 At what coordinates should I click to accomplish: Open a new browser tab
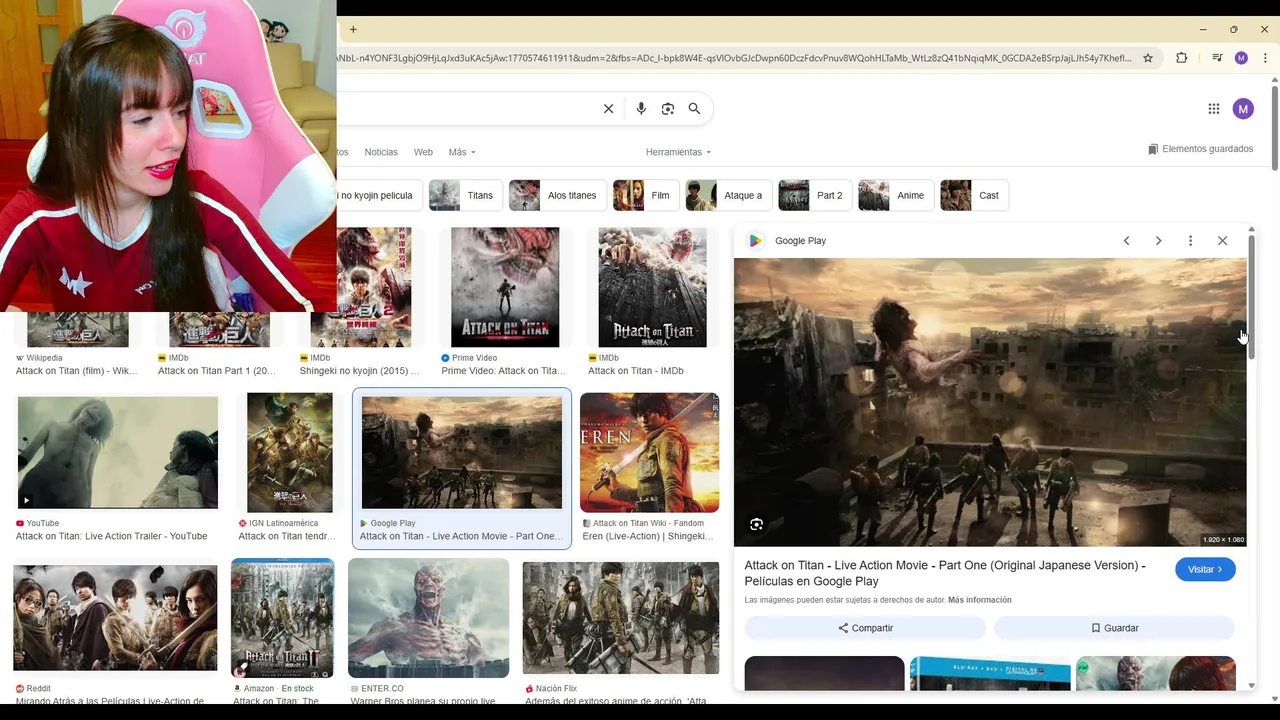[353, 30]
